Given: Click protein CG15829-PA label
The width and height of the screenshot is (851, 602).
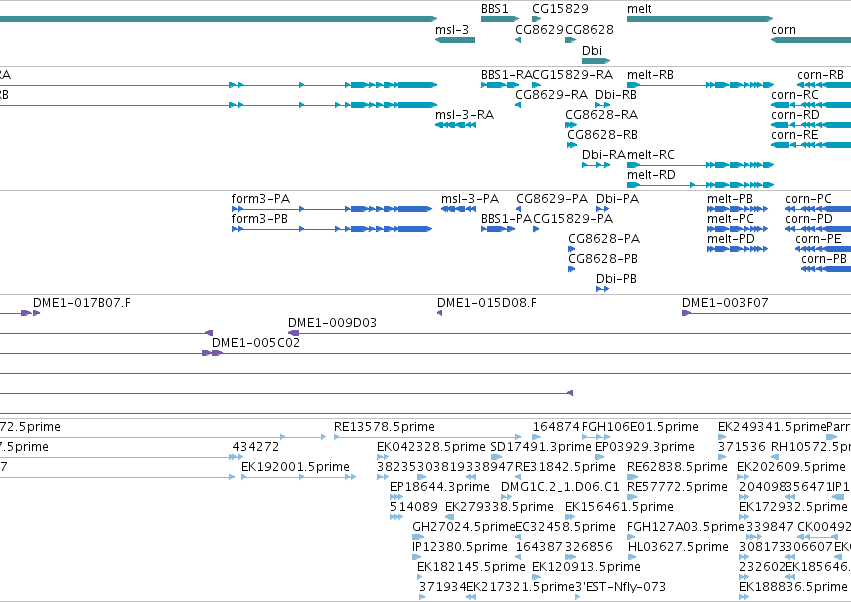Looking at the screenshot, I should (573, 219).
